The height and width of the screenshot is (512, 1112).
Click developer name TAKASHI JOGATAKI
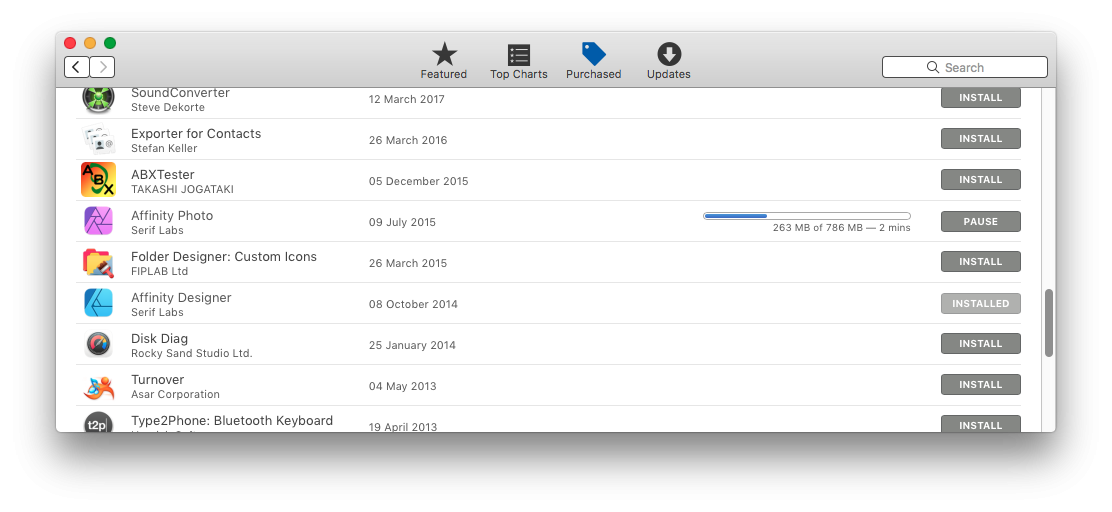click(x=182, y=190)
